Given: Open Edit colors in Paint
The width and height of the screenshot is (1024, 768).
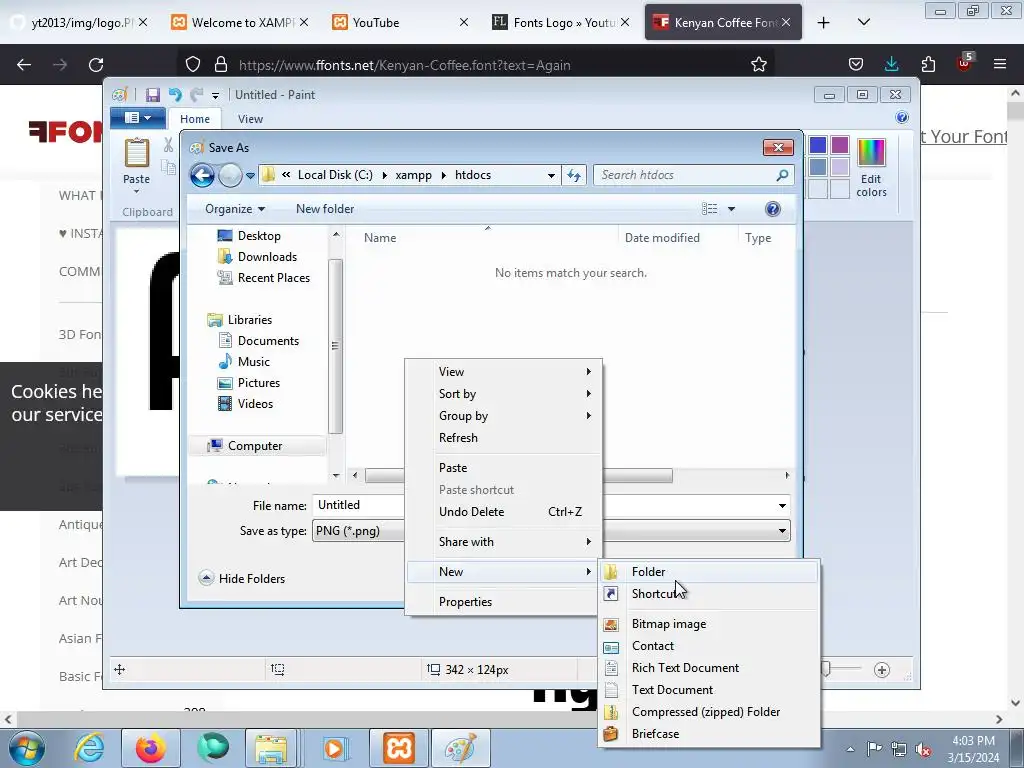Looking at the screenshot, I should 871,168.
